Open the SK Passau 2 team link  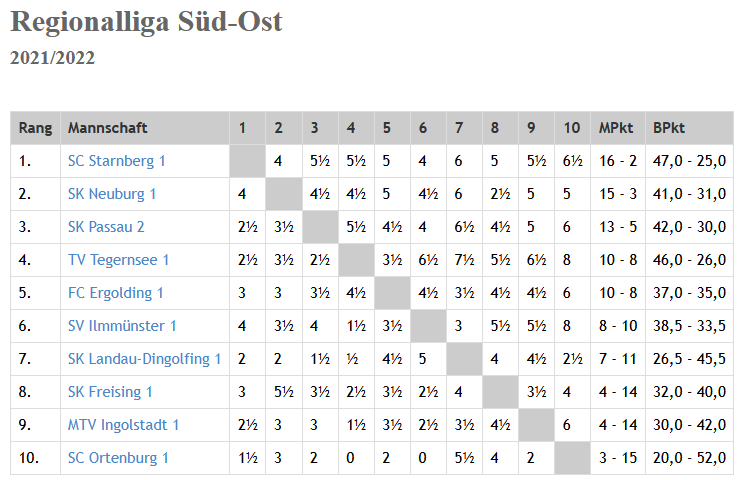click(x=106, y=227)
